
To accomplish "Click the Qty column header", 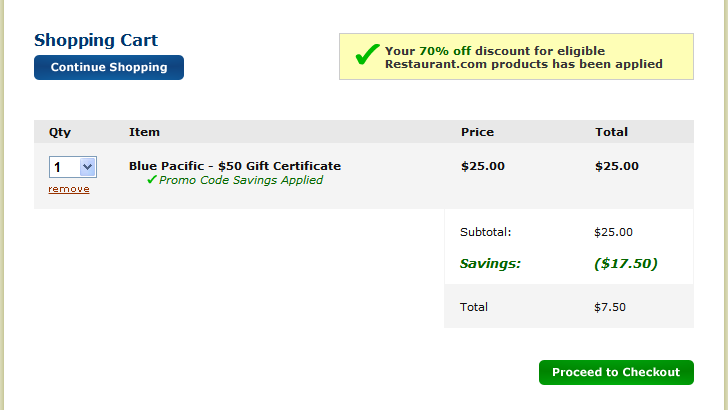I will [60, 132].
